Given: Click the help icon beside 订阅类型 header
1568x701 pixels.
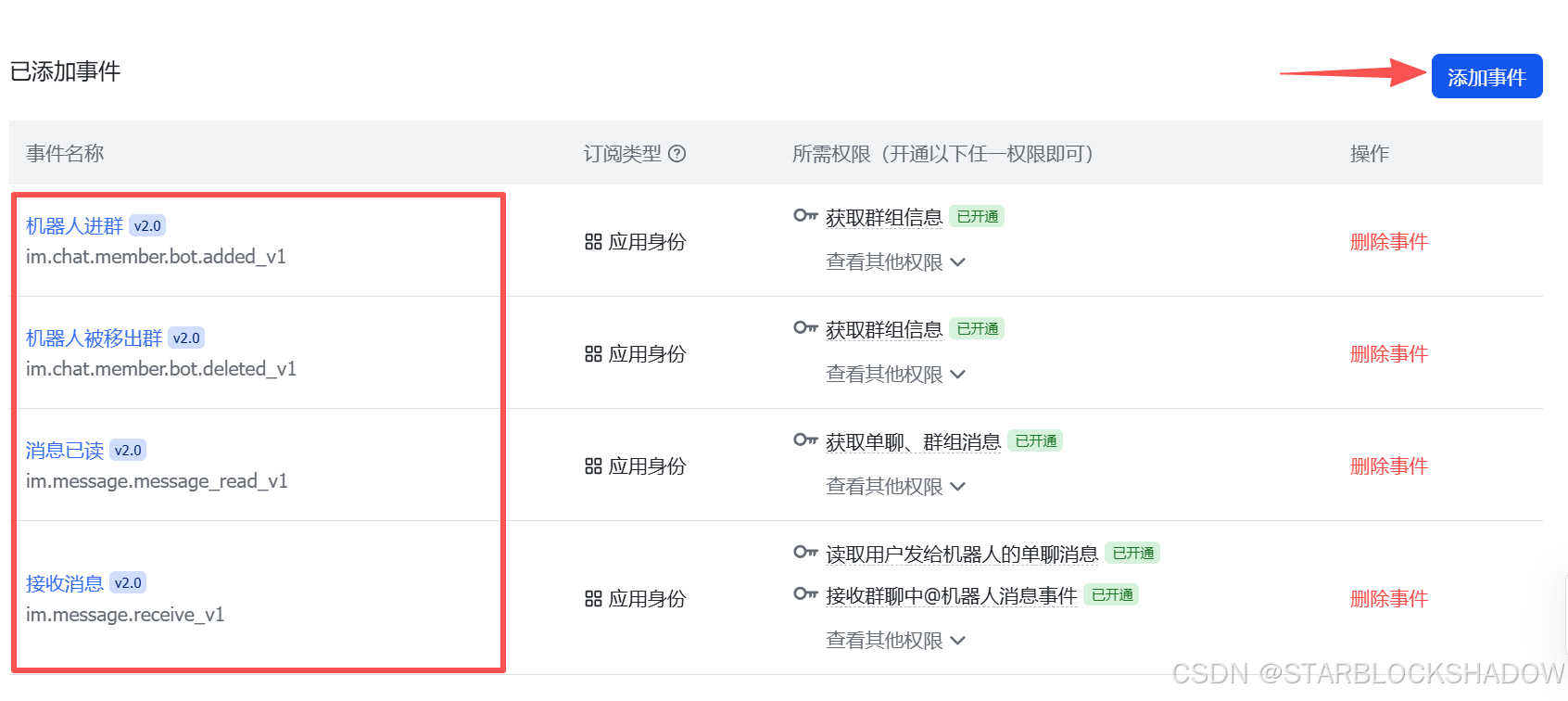Looking at the screenshot, I should (x=677, y=153).
